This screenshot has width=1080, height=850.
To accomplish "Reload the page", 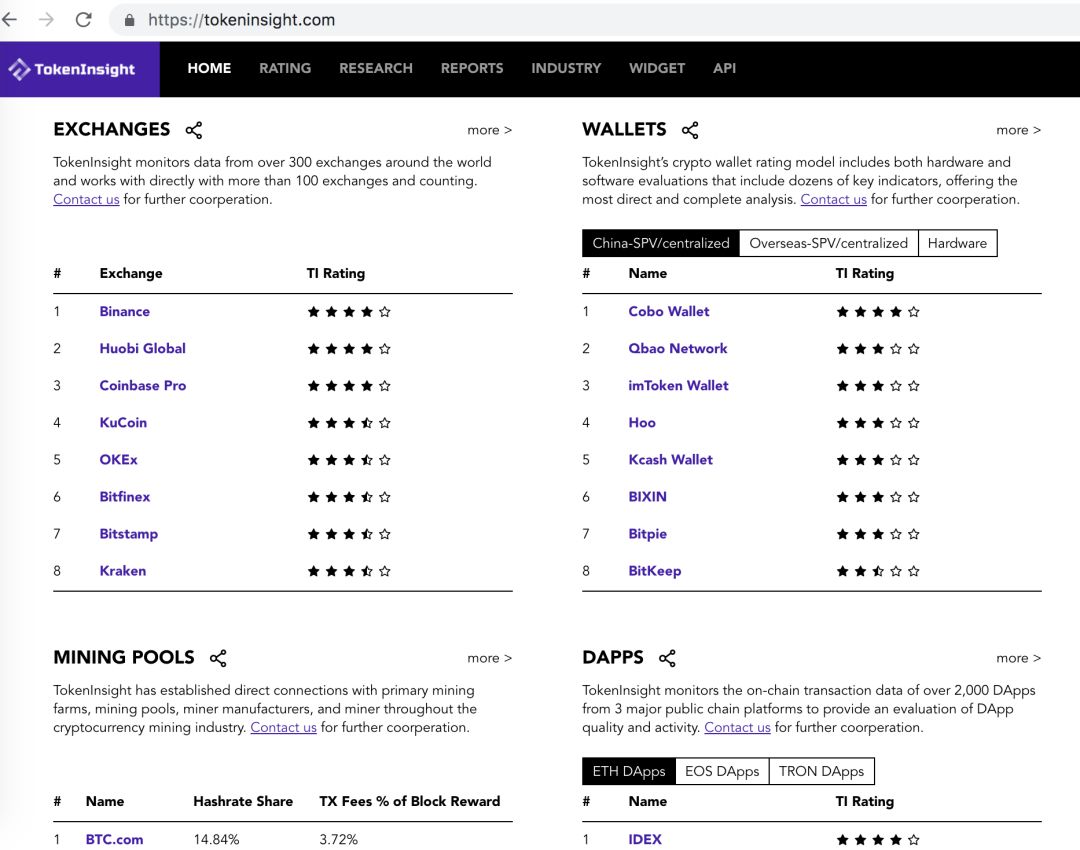I will 83,19.
